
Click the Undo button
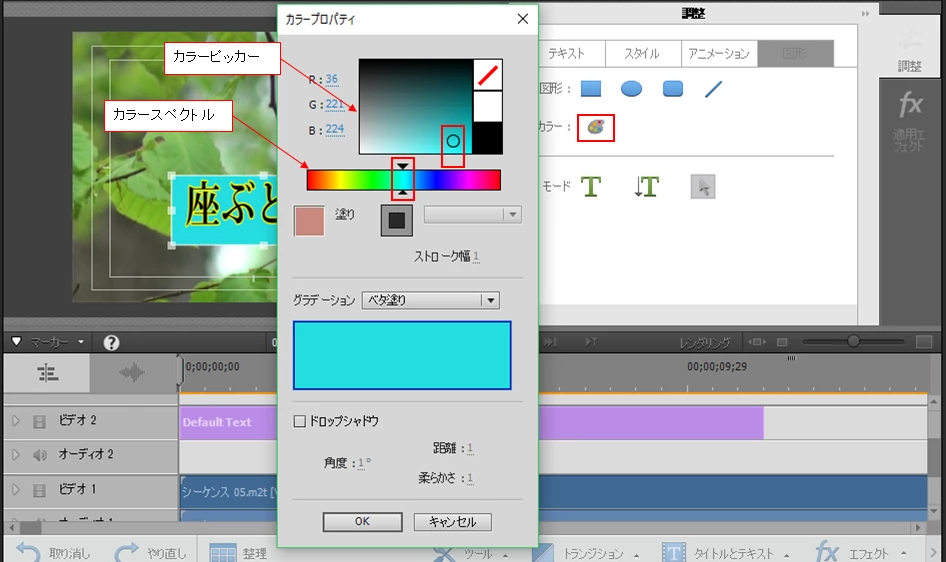click(53, 552)
